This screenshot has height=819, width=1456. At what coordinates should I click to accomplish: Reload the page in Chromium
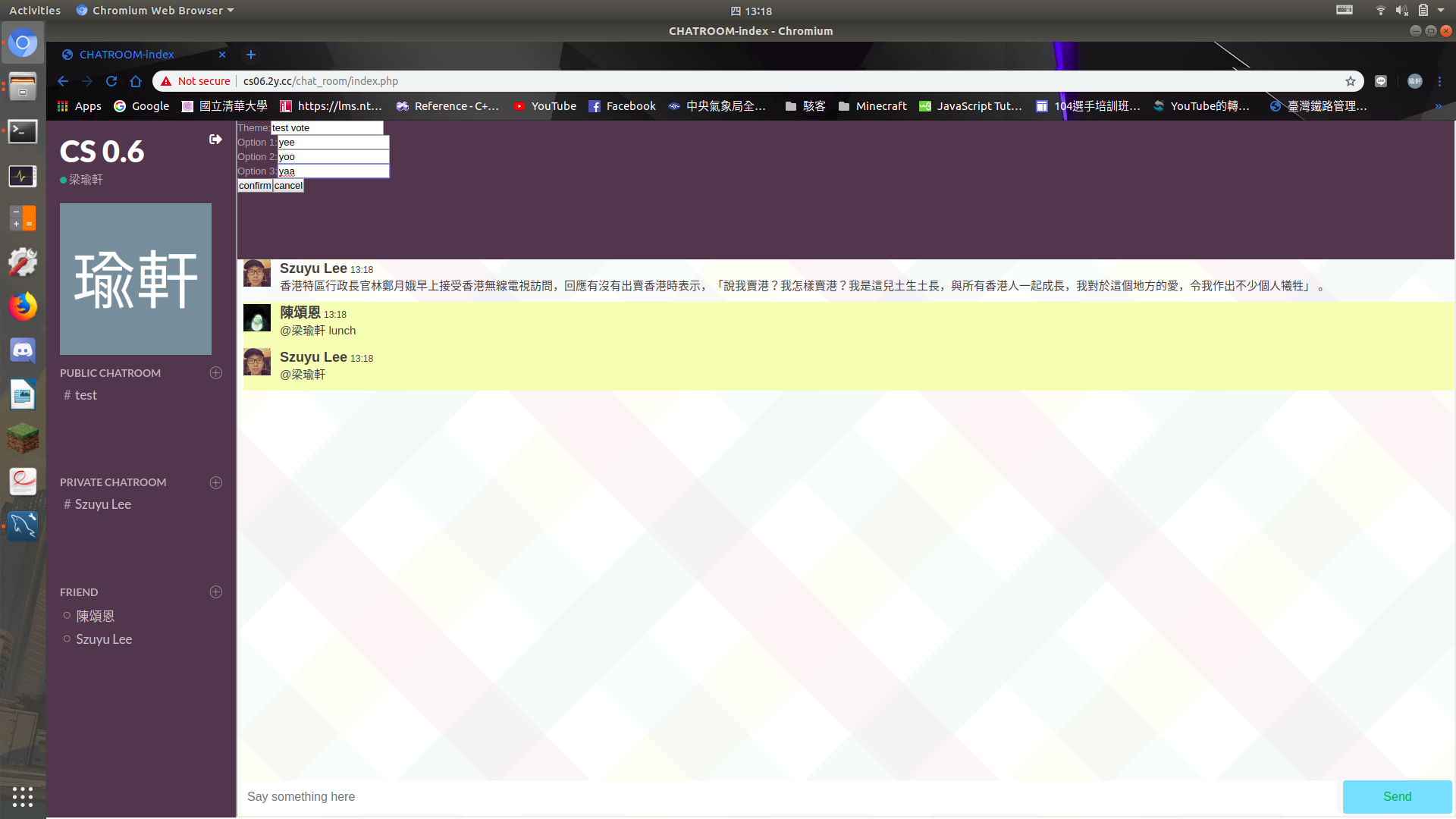click(x=111, y=81)
